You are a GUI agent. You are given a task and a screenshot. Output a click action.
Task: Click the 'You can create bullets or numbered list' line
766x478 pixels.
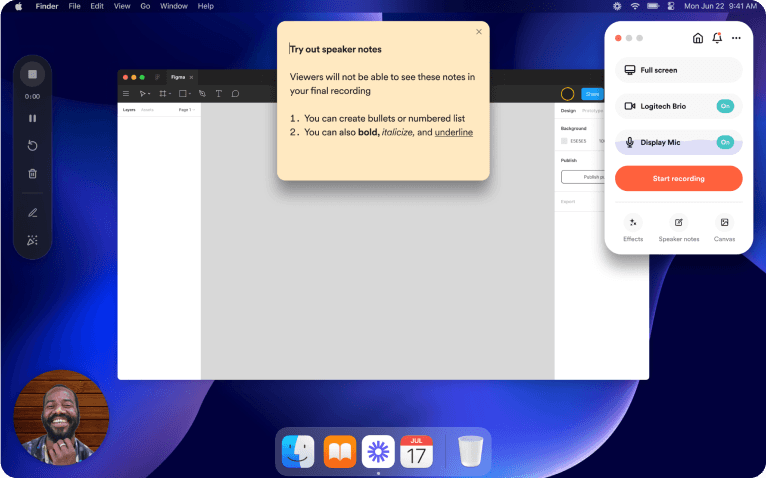click(384, 118)
